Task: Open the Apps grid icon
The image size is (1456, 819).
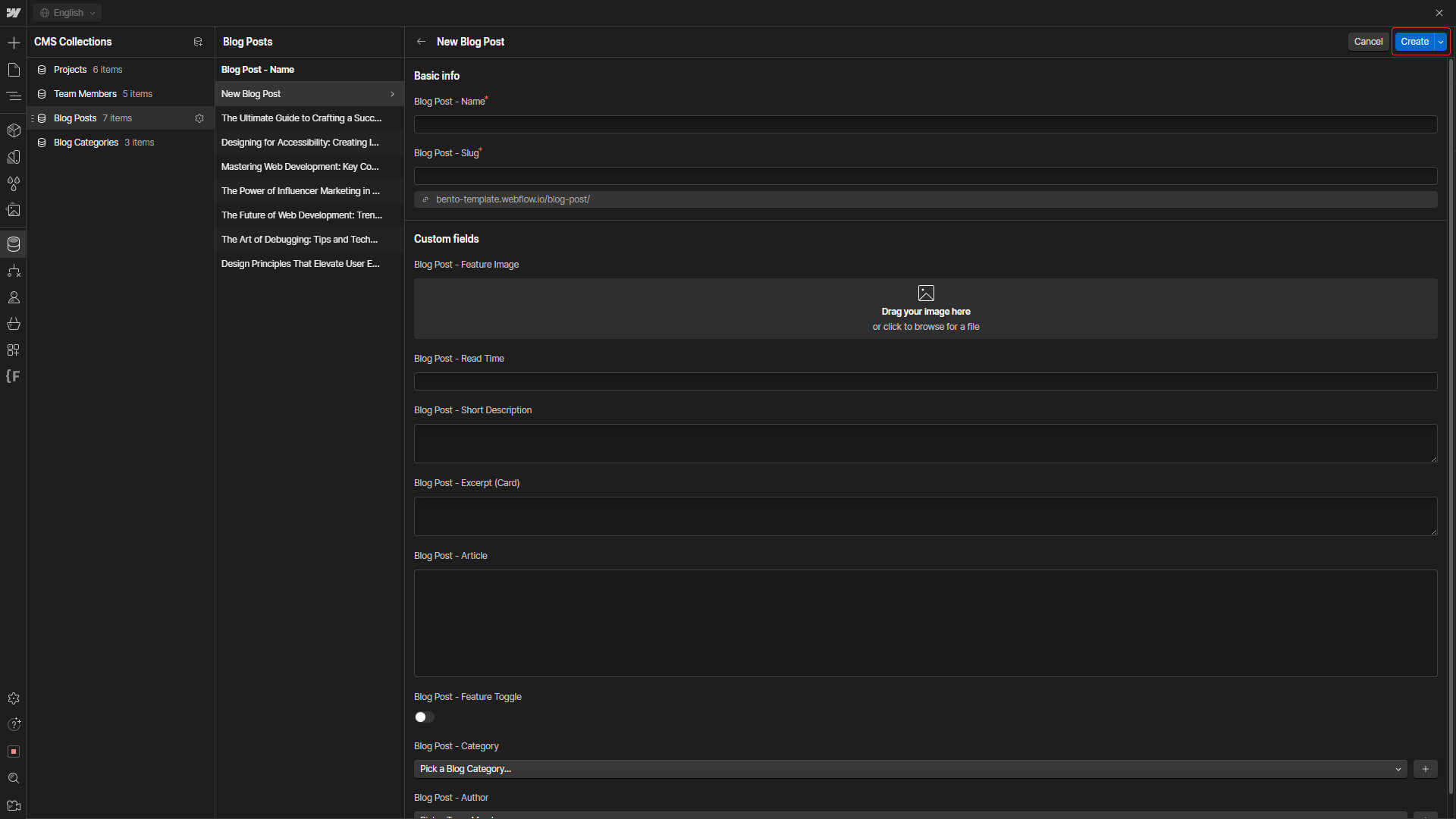Action: pos(14,350)
